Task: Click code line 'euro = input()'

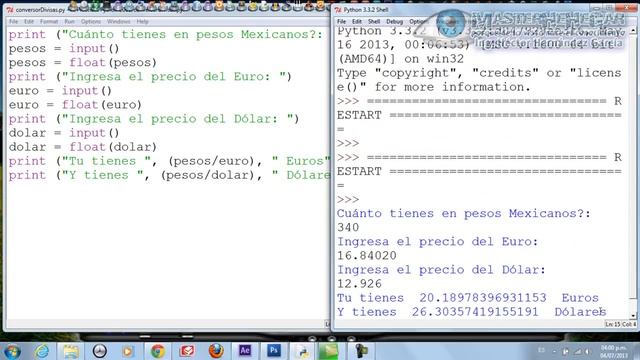Action: (60, 91)
